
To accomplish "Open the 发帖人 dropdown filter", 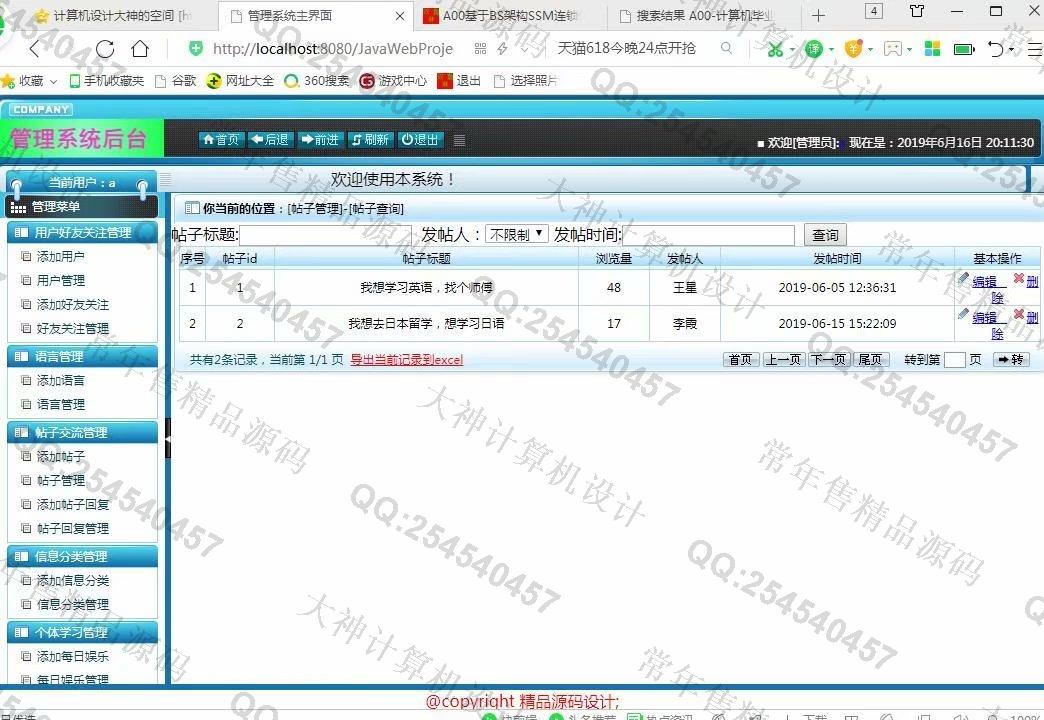I will point(516,234).
